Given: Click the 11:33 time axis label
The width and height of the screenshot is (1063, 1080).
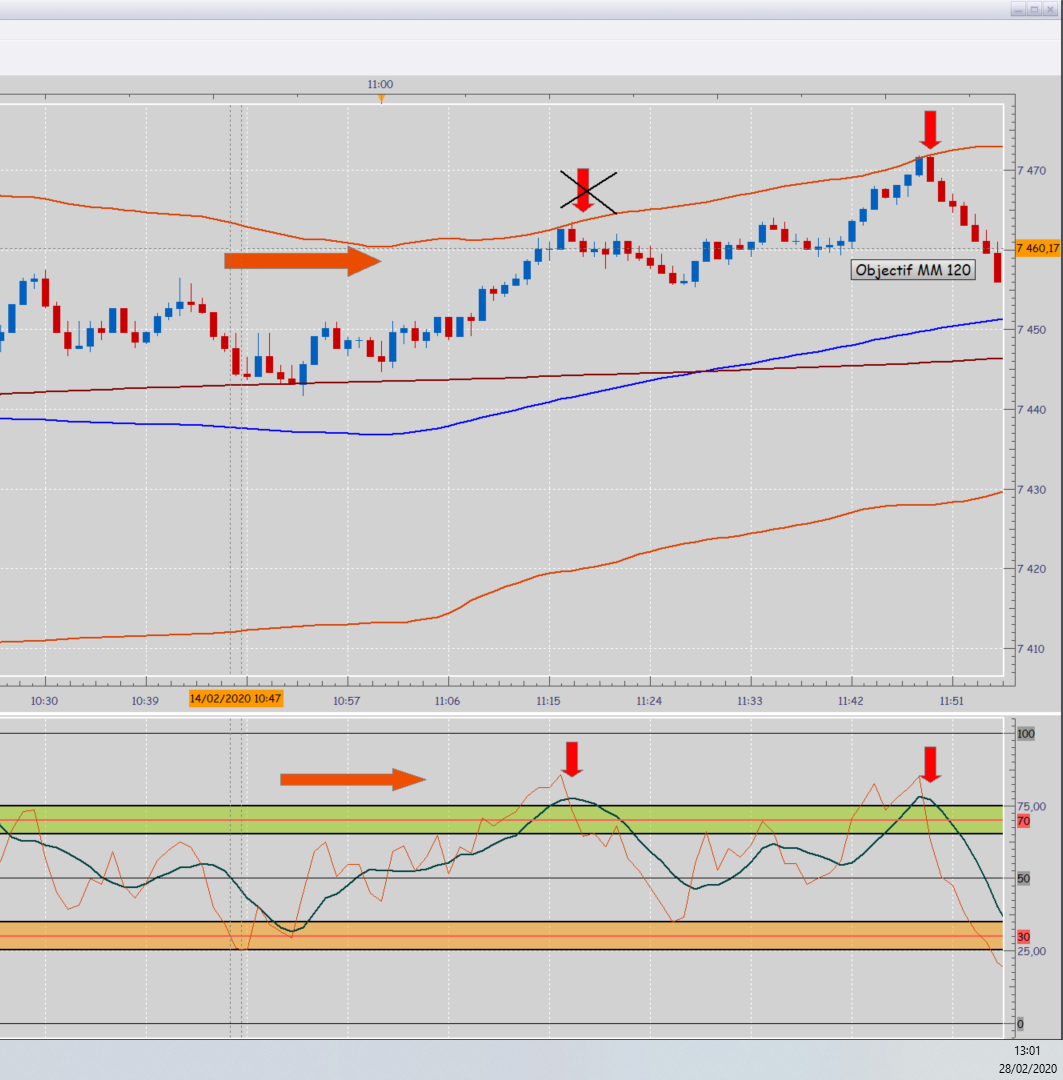Looking at the screenshot, I should [x=750, y=700].
